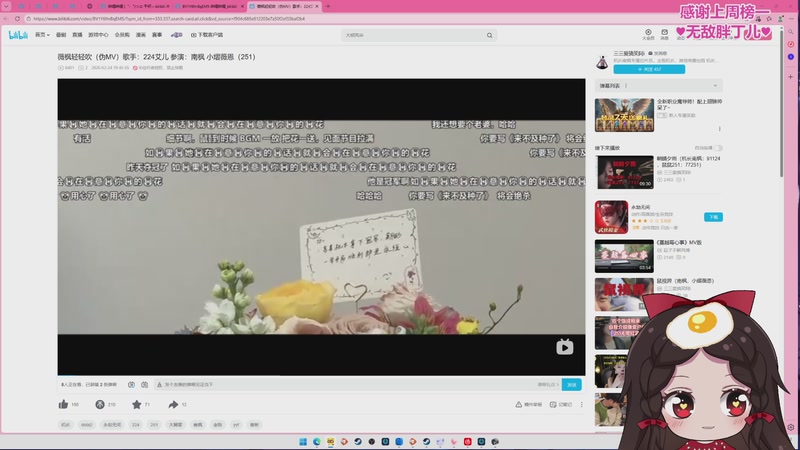This screenshot has height=450, width=800.
Task: Open game icon in bilibili navigation bar
Action: pos(177,35)
